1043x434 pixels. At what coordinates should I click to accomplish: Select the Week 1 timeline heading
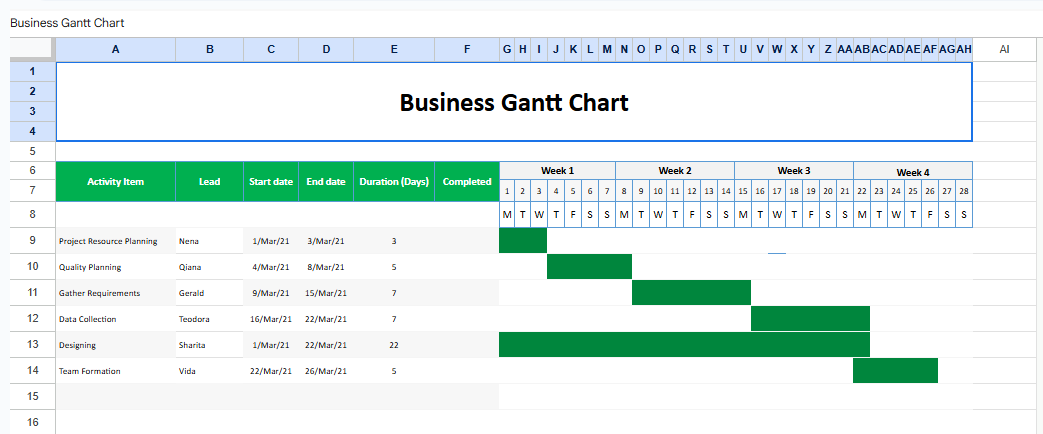(557, 170)
